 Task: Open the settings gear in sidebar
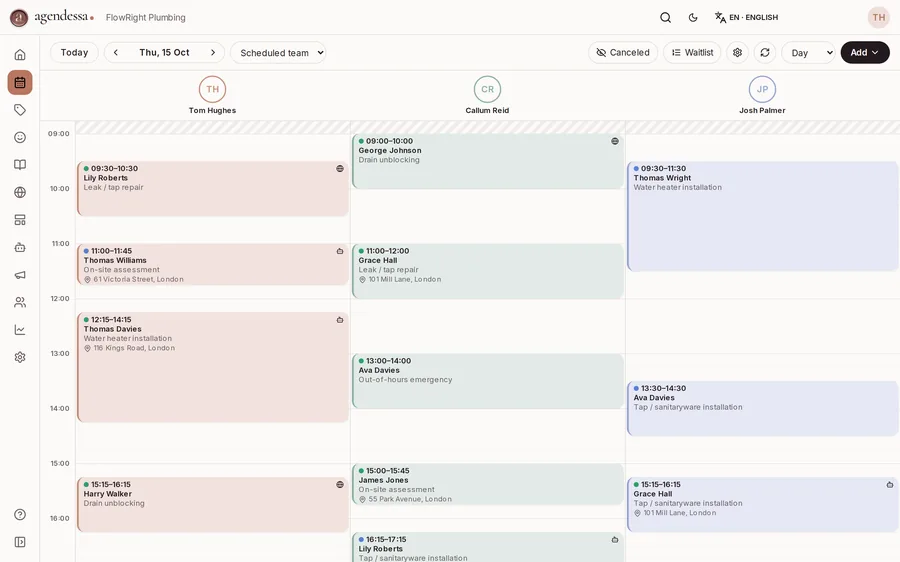click(20, 357)
